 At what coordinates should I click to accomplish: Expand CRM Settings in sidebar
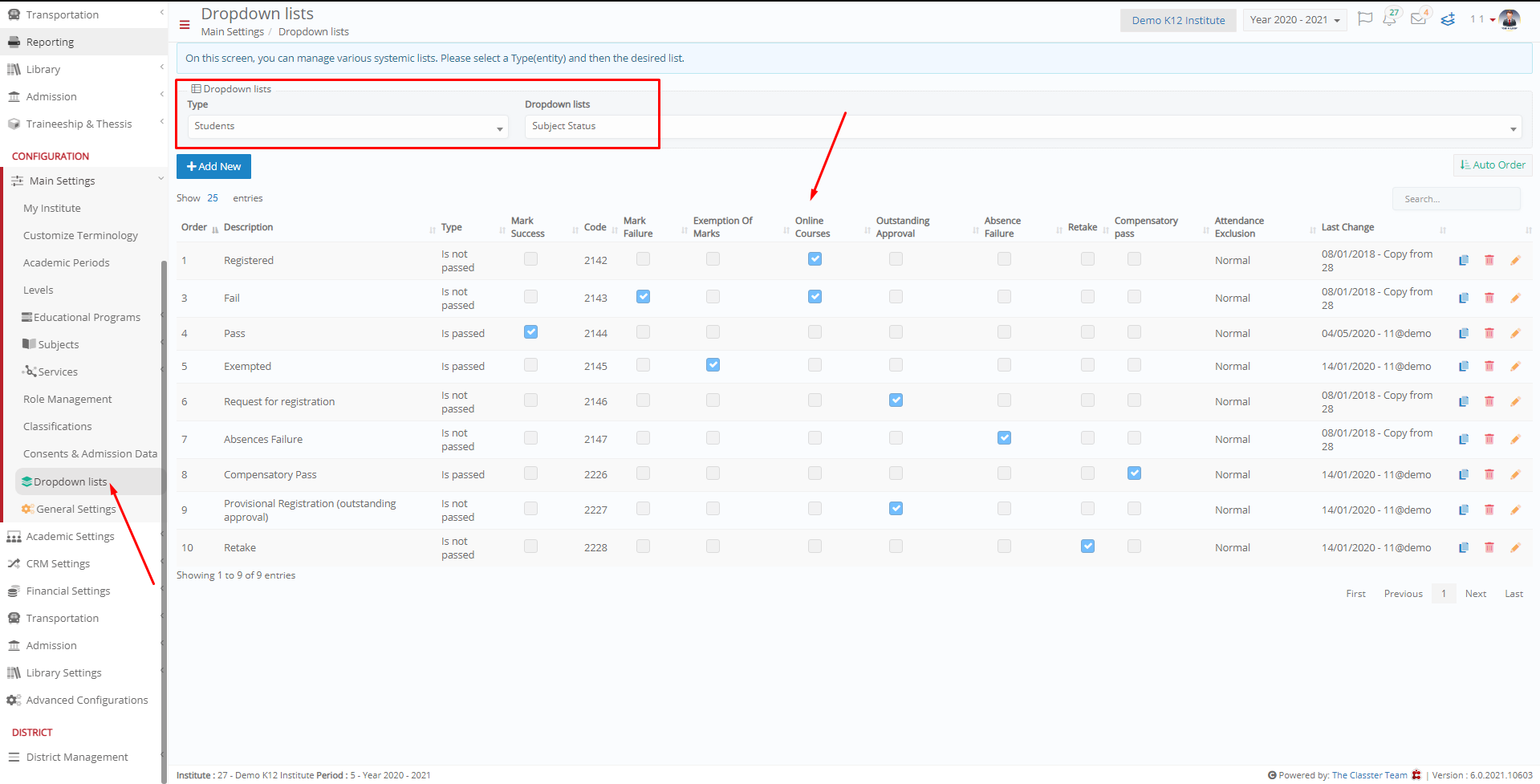83,563
